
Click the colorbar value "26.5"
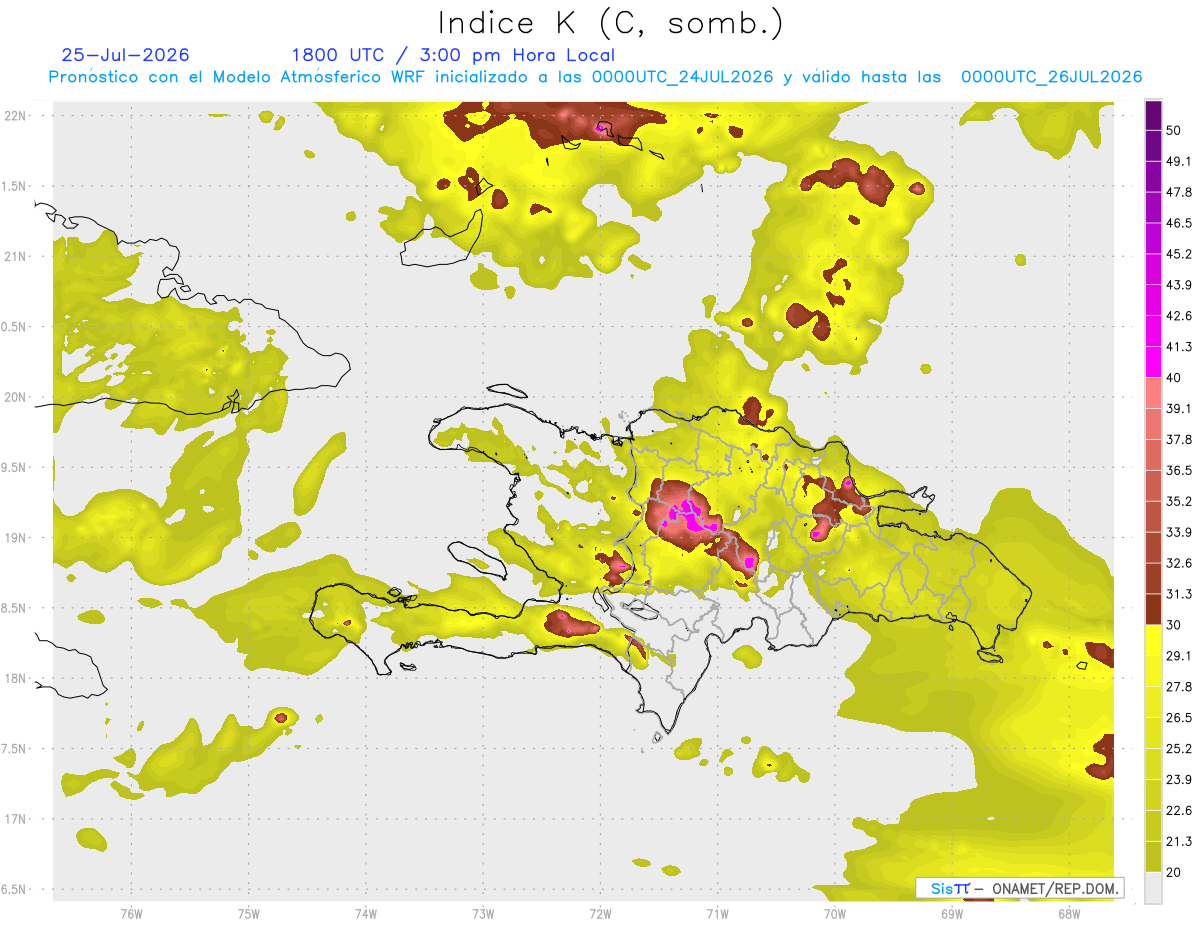1178,717
